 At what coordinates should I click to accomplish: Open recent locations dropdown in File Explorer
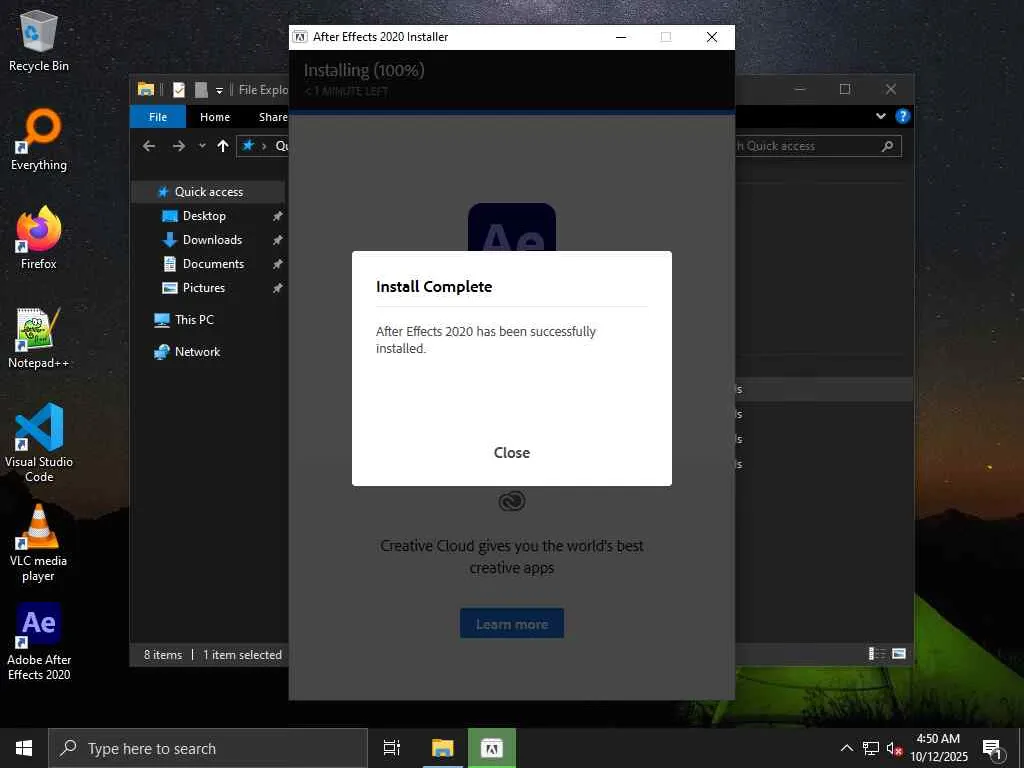tap(202, 146)
